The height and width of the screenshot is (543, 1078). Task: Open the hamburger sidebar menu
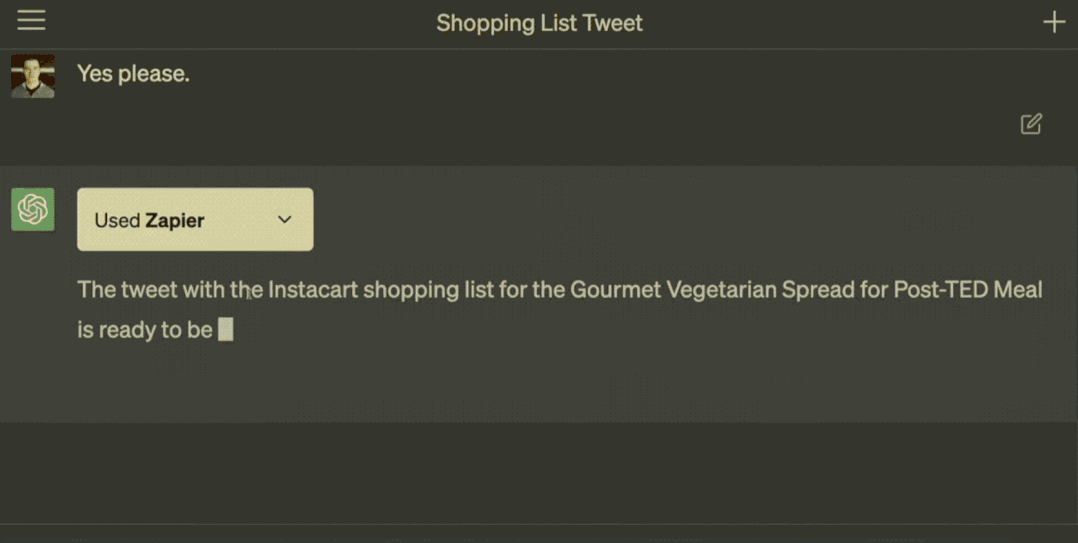pos(32,20)
